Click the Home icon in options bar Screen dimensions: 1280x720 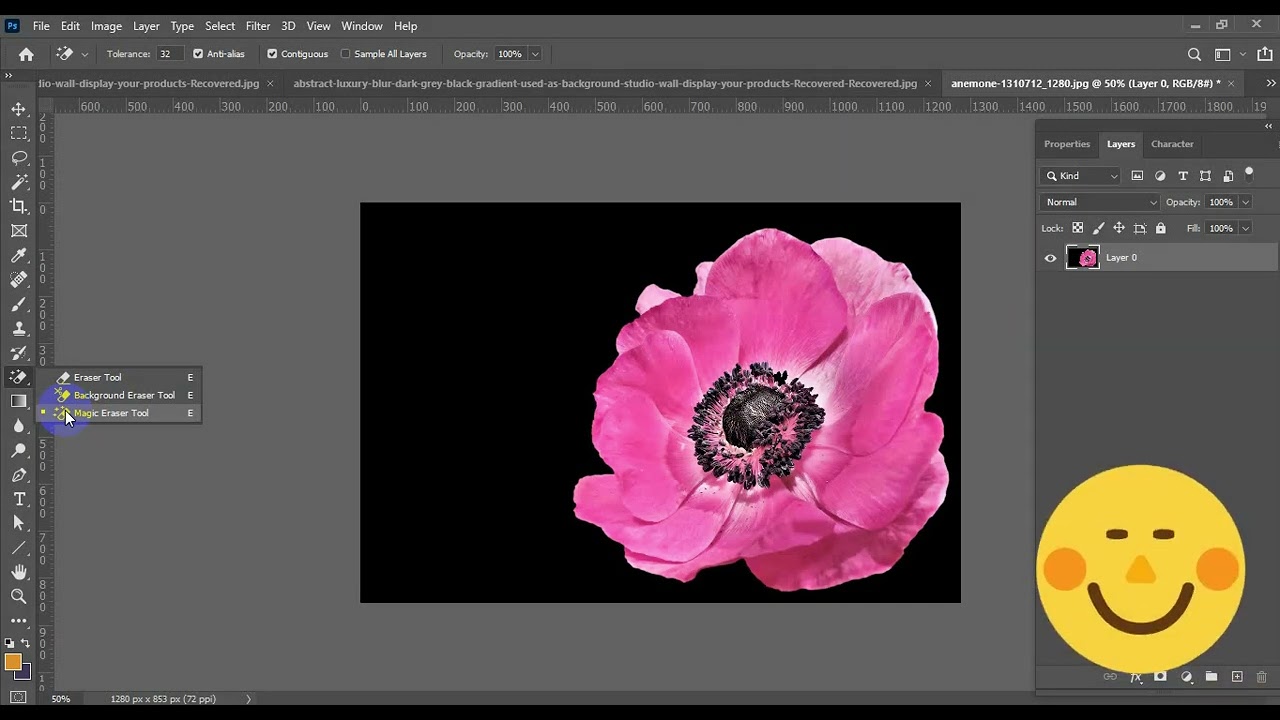tap(26, 54)
